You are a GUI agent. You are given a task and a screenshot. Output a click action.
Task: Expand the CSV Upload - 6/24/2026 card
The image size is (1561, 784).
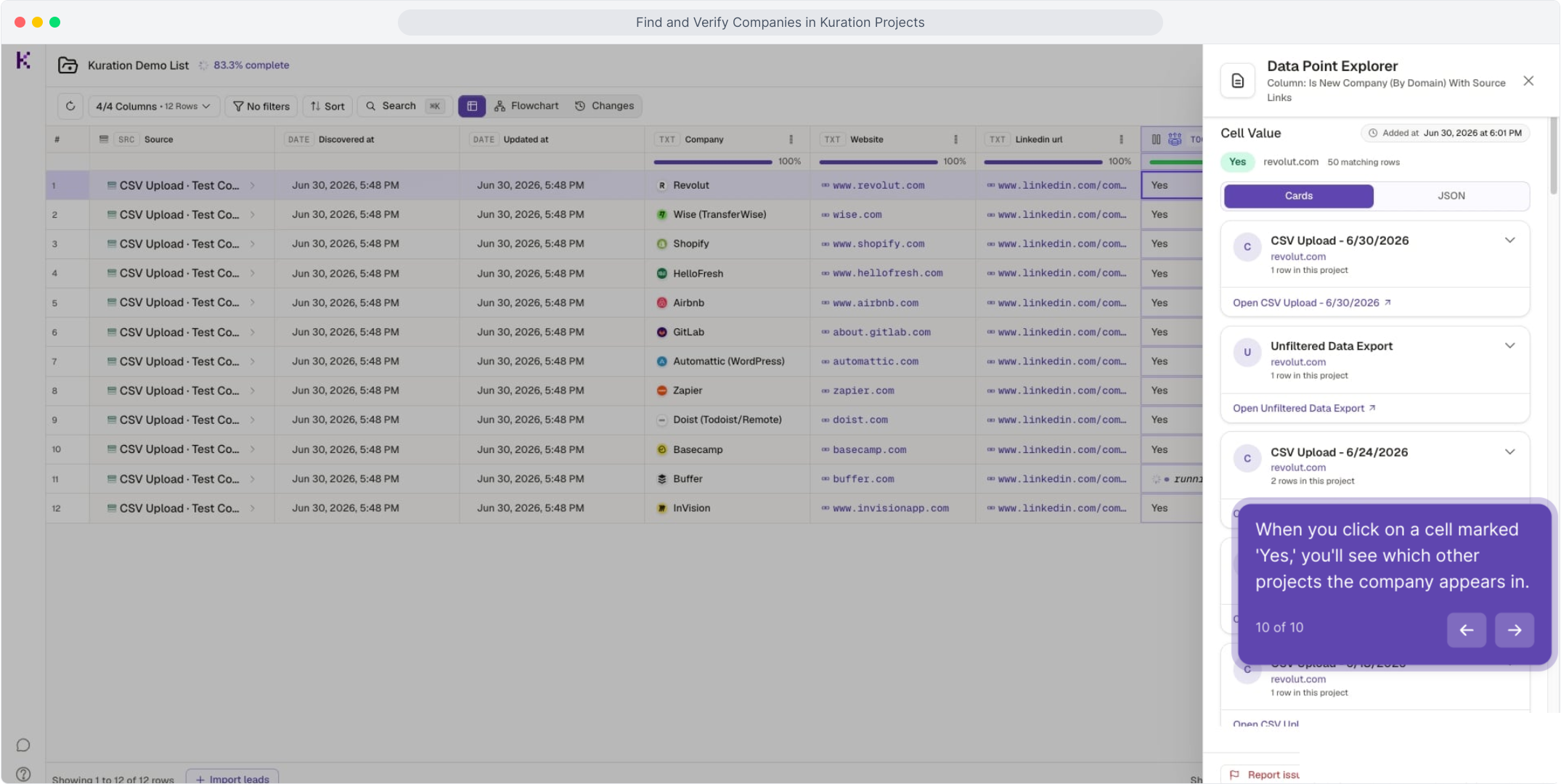(x=1509, y=452)
